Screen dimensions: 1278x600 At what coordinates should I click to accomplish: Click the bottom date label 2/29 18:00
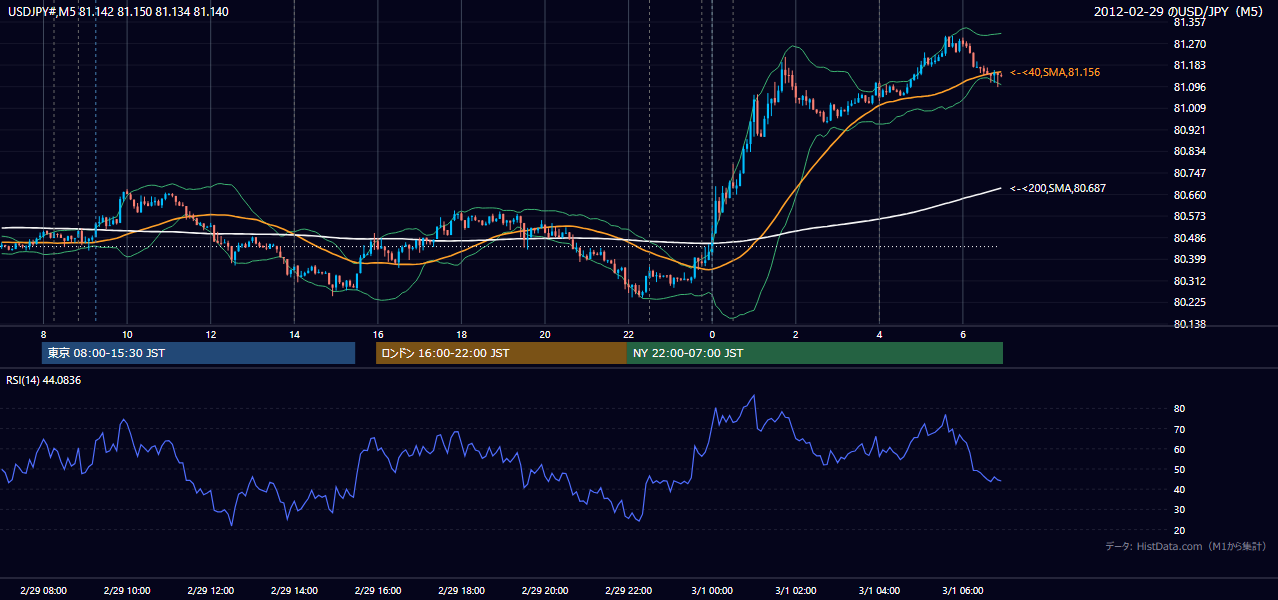(x=461, y=590)
